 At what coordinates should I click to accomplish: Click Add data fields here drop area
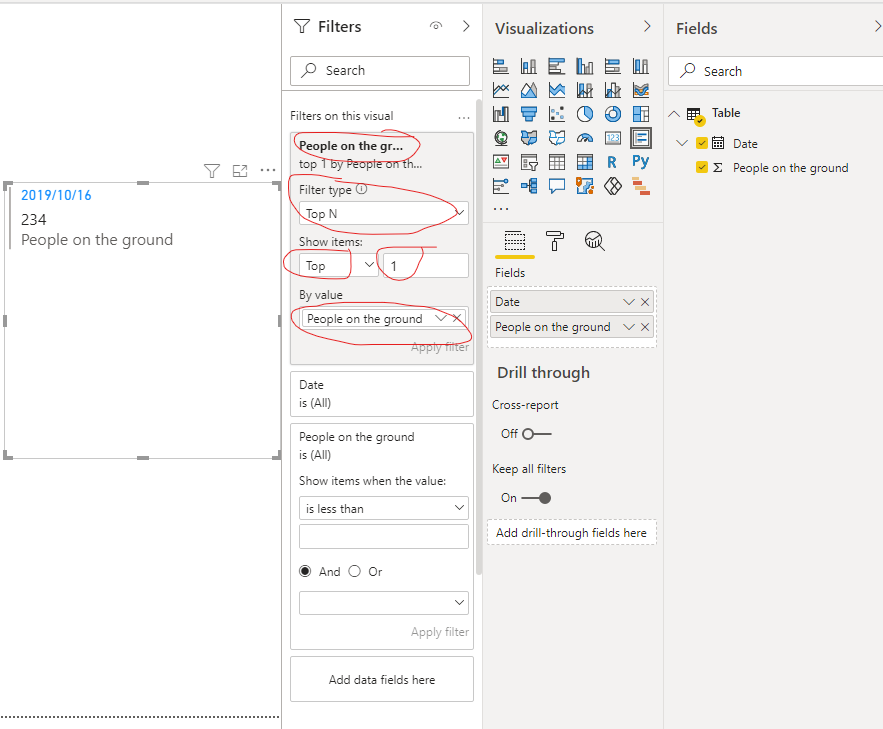coord(382,679)
